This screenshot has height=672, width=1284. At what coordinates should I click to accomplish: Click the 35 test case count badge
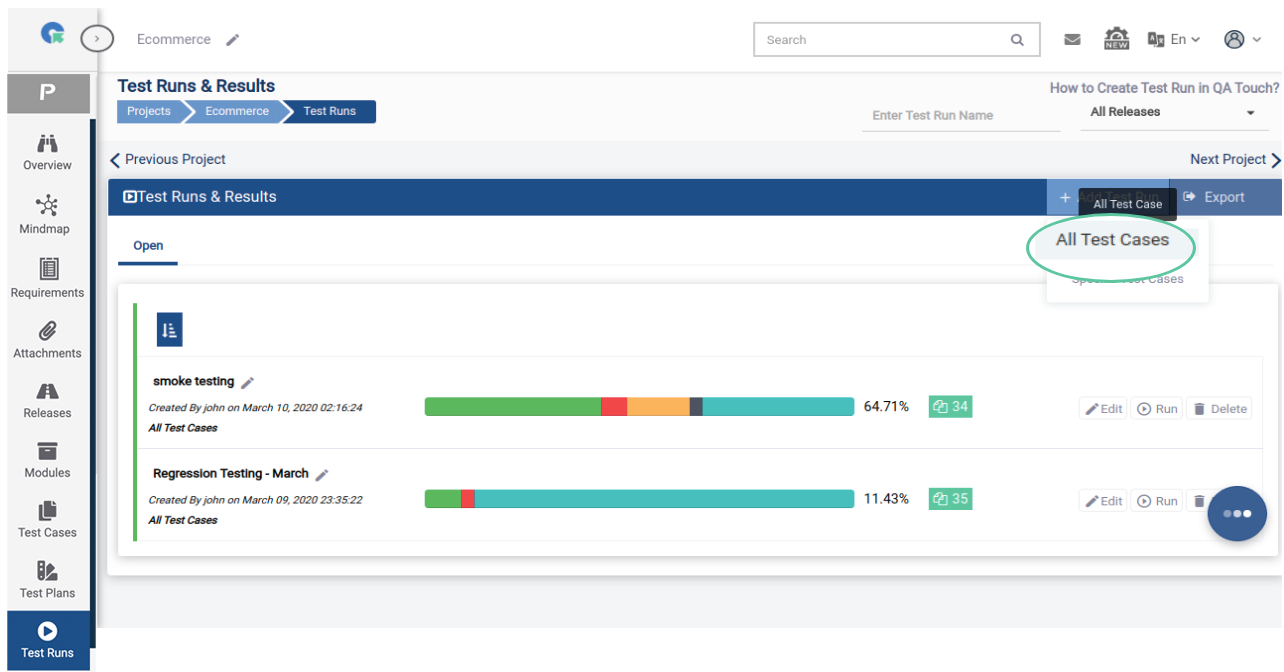point(950,498)
